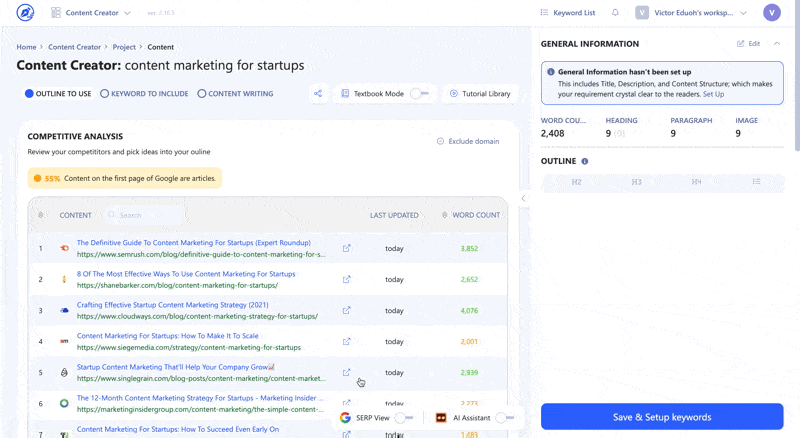Click the share icon button

318,93
